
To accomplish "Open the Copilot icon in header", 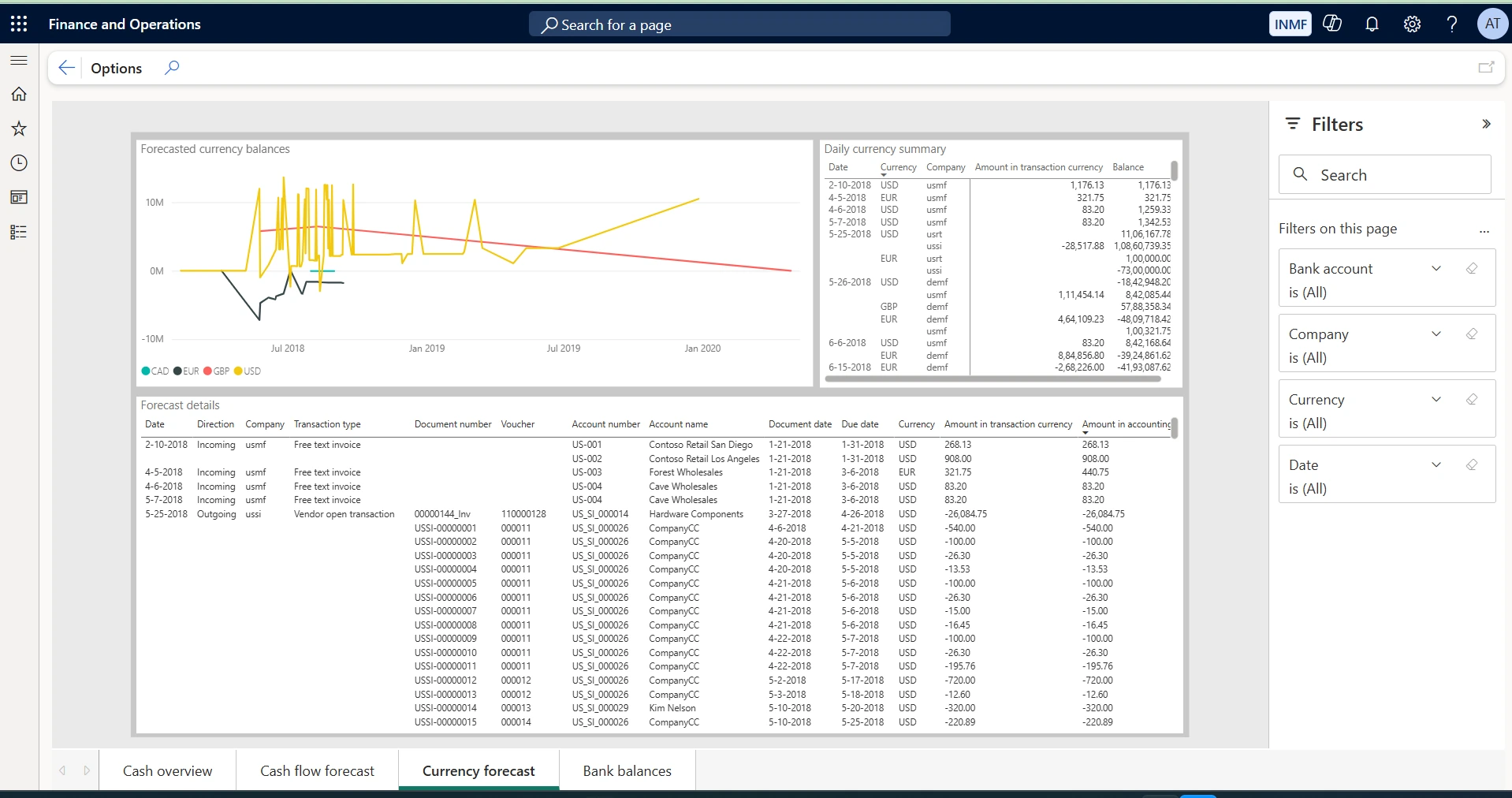I will (x=1332, y=24).
